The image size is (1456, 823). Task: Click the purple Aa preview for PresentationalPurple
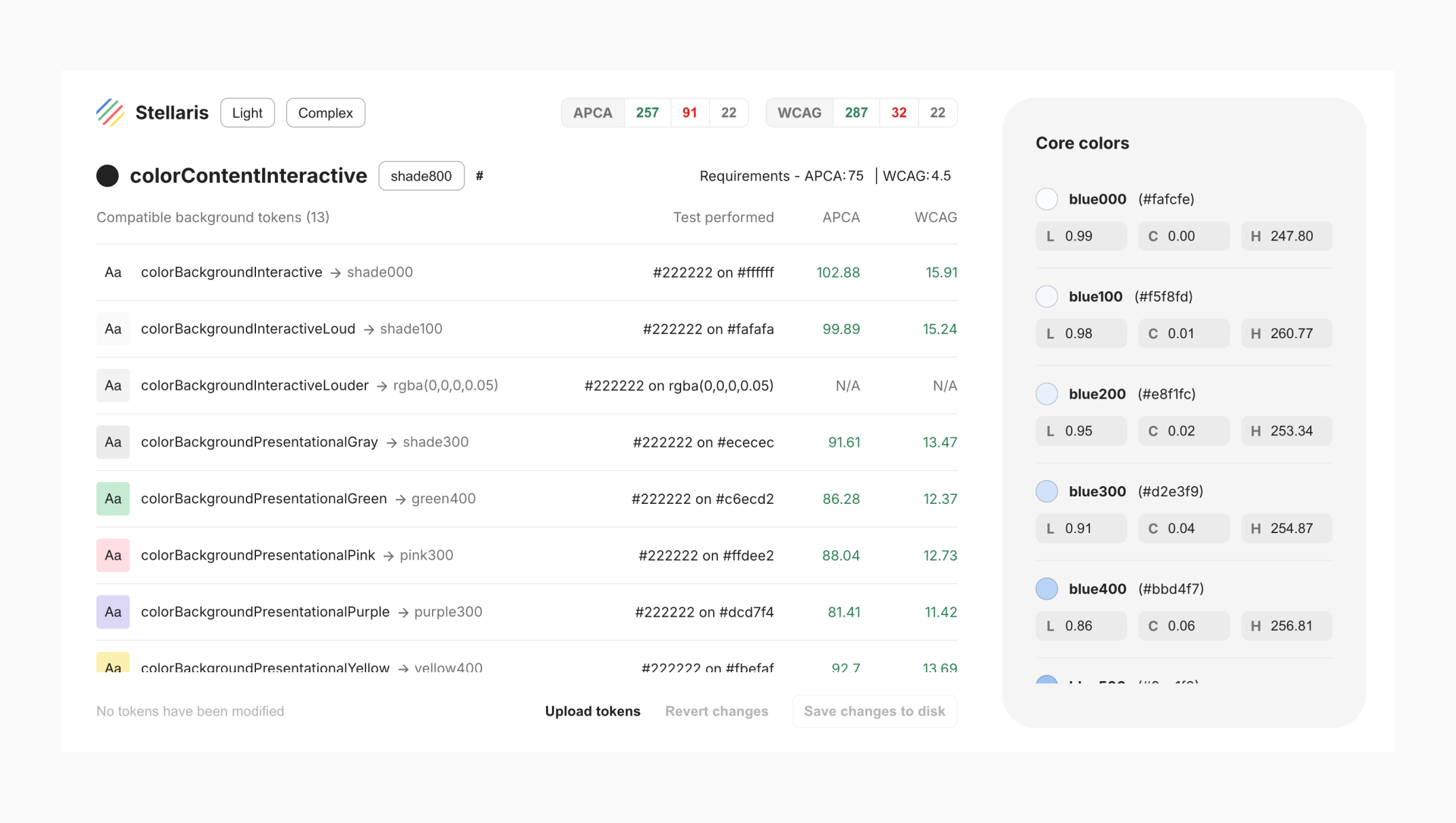click(x=113, y=612)
